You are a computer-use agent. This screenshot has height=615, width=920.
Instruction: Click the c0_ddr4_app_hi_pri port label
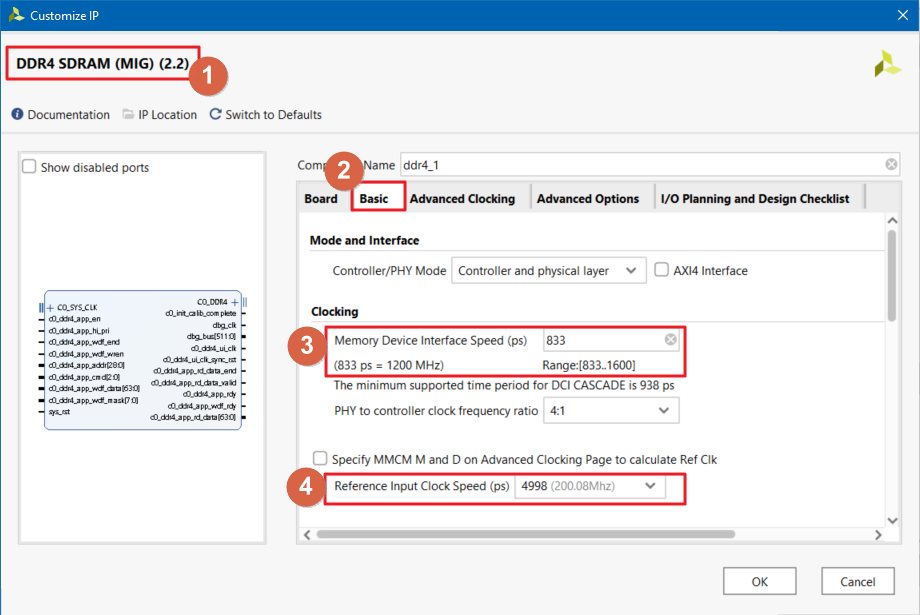point(79,330)
